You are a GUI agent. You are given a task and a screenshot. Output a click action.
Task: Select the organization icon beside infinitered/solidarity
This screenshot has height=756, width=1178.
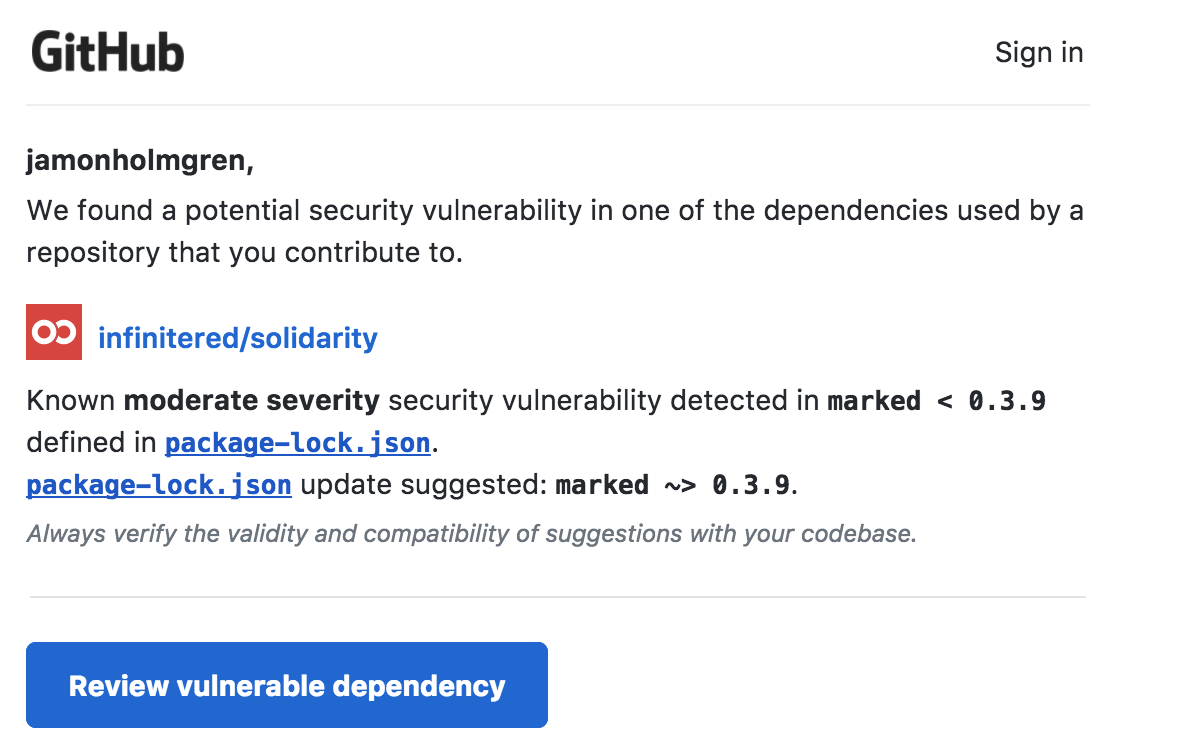[x=53, y=331]
